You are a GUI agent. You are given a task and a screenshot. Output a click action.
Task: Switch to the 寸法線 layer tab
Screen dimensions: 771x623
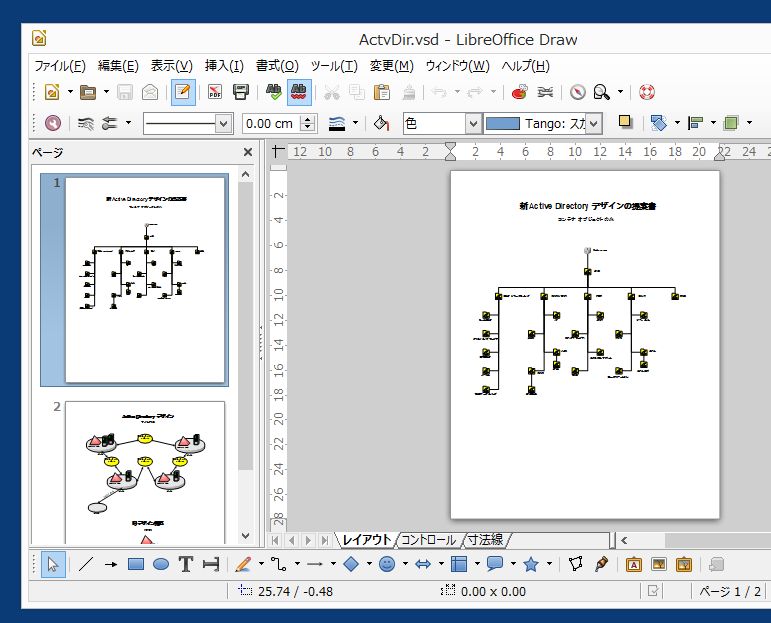[485, 540]
